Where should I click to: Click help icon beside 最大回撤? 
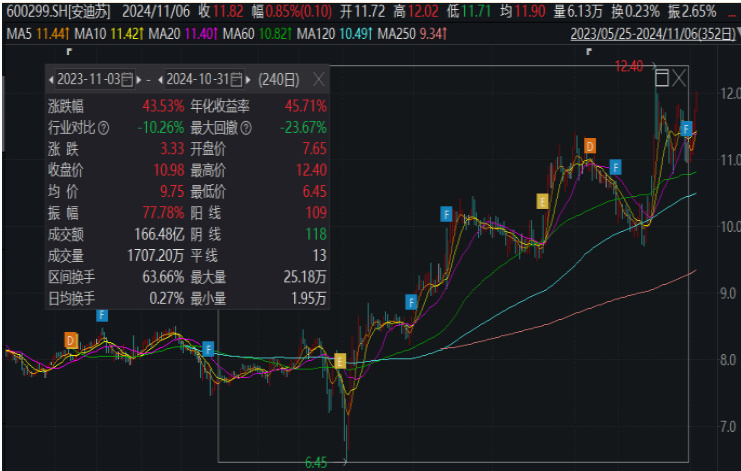pos(246,127)
